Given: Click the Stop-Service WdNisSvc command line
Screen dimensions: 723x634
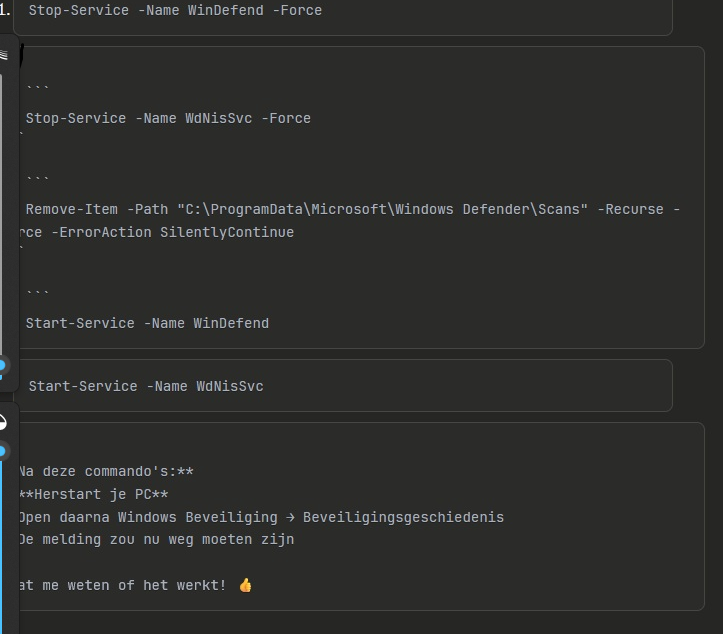Looking at the screenshot, I should coord(168,118).
